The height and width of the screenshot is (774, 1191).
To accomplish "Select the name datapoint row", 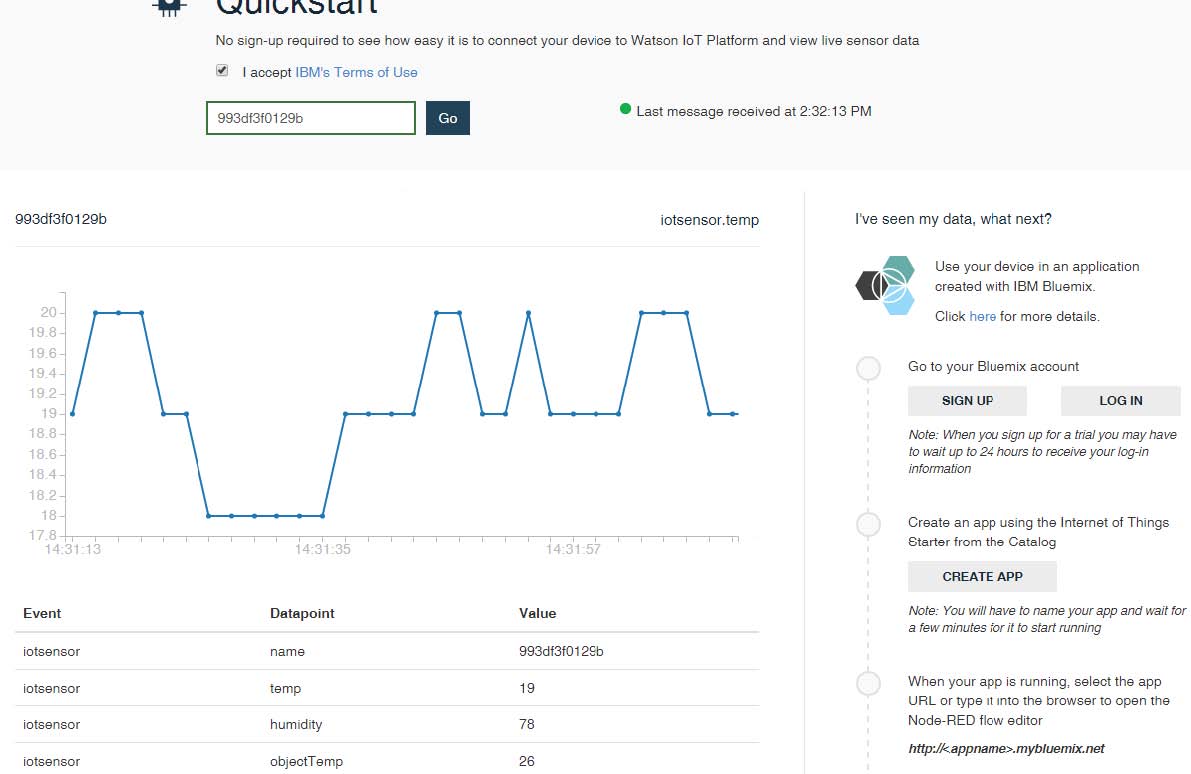I will 387,651.
